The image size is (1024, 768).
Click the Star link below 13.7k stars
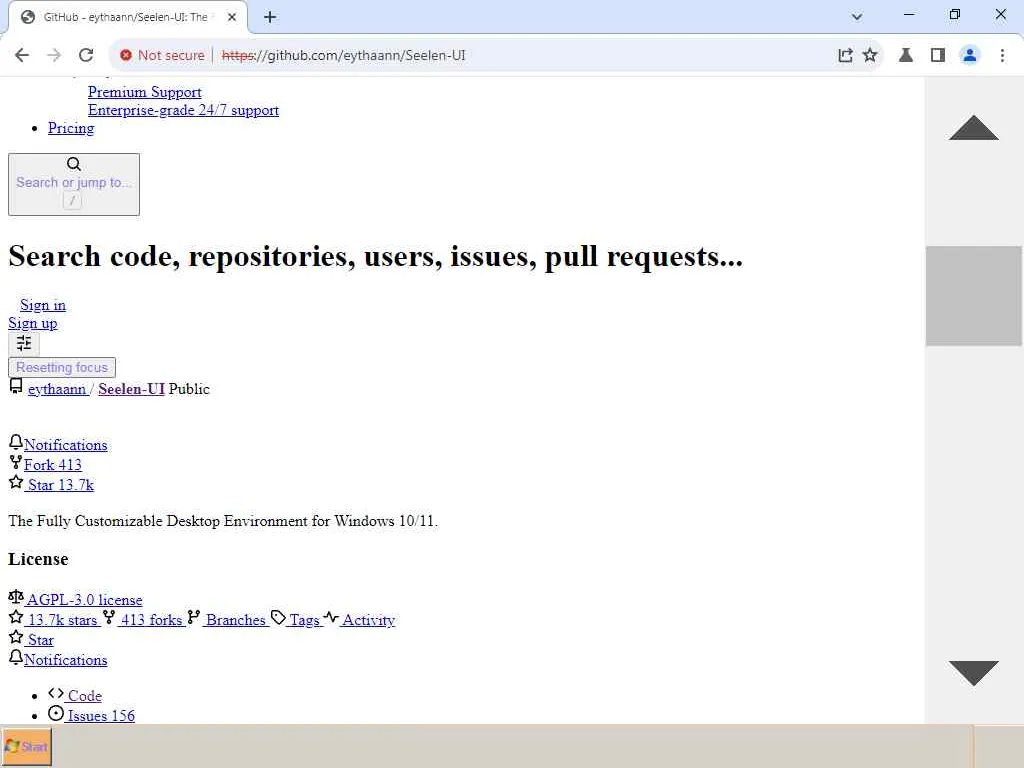(x=40, y=641)
